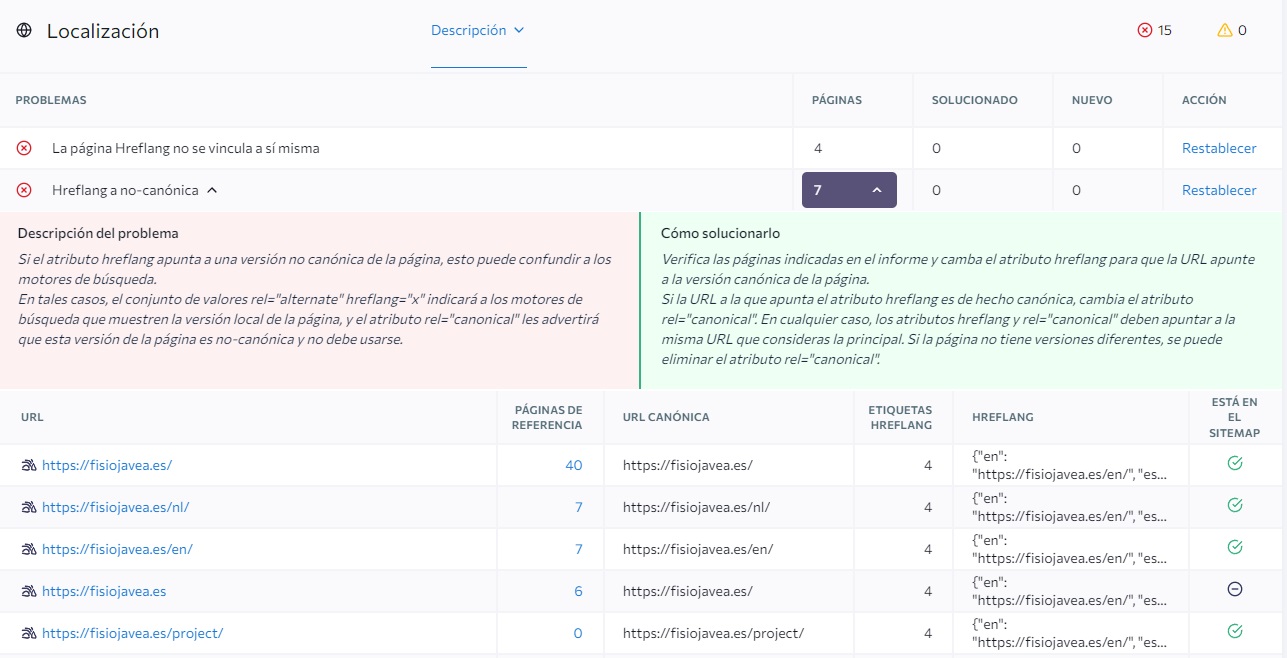Click 7 reference pages for /nl/ row

tap(578, 507)
